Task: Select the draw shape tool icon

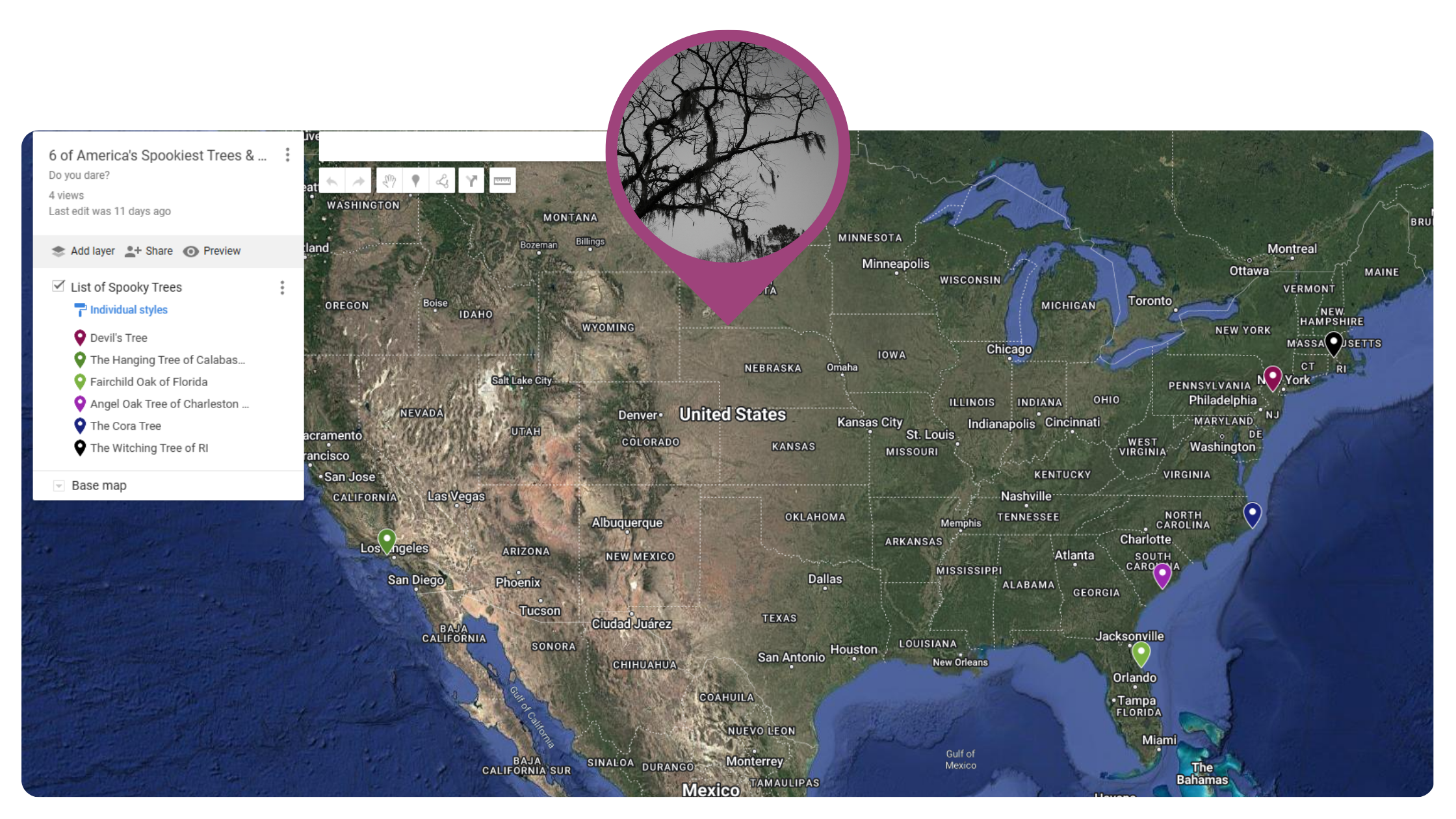Action: pos(442,180)
